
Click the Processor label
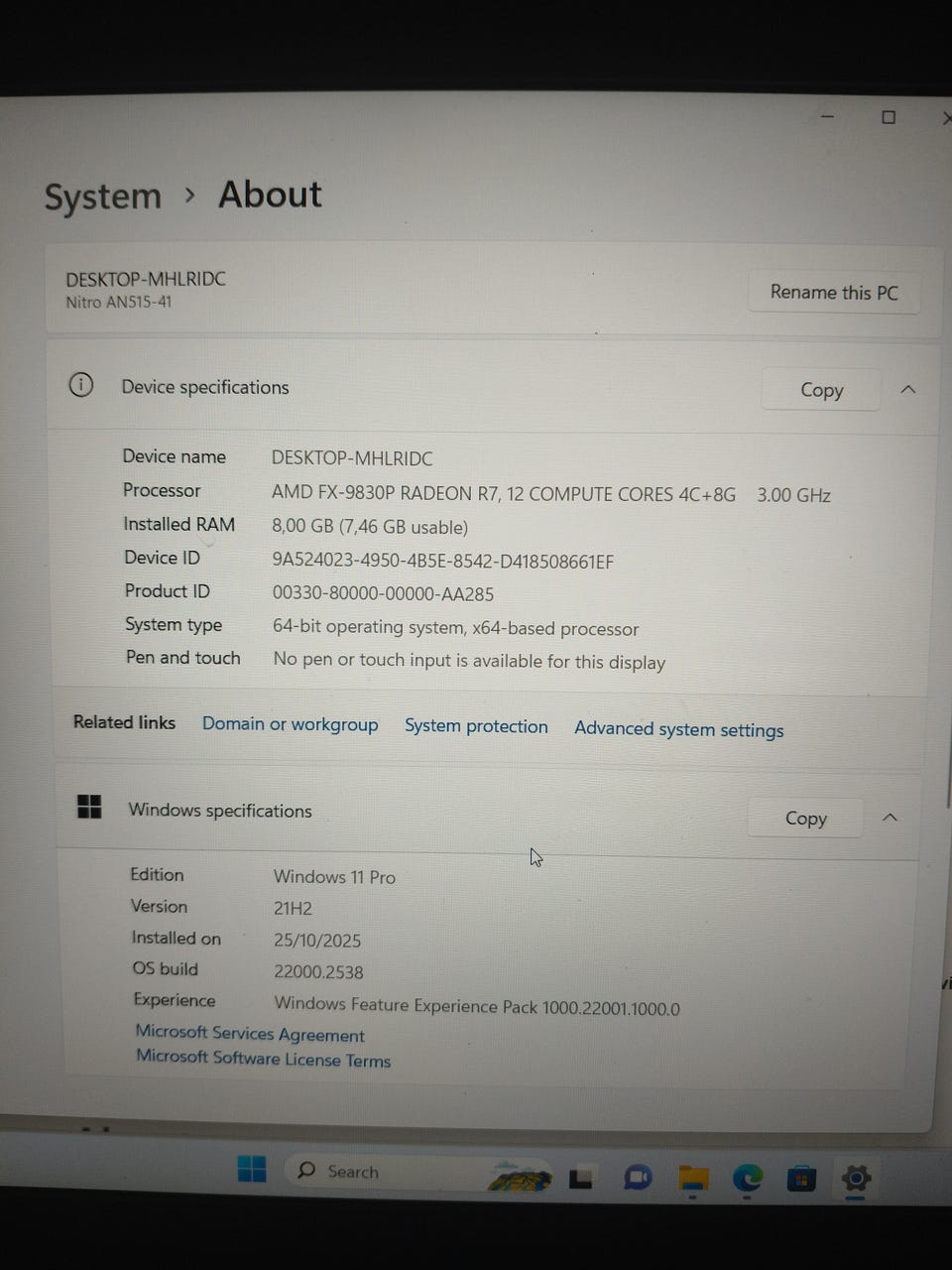pos(162,490)
